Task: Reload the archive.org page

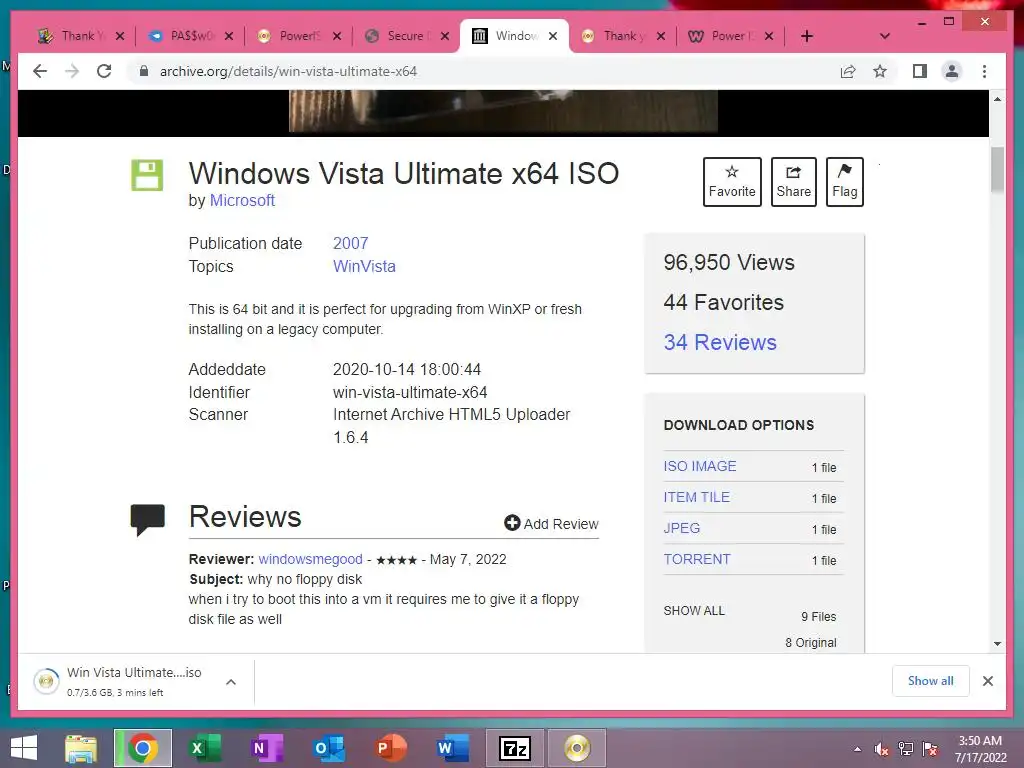Action: click(104, 71)
